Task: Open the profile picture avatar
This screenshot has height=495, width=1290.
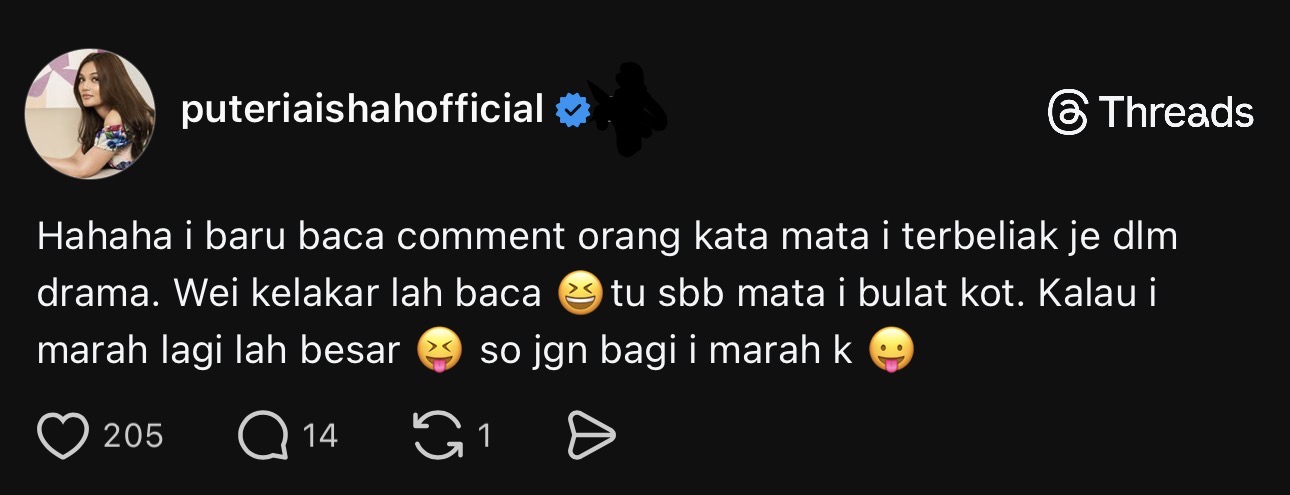Action: pos(90,114)
